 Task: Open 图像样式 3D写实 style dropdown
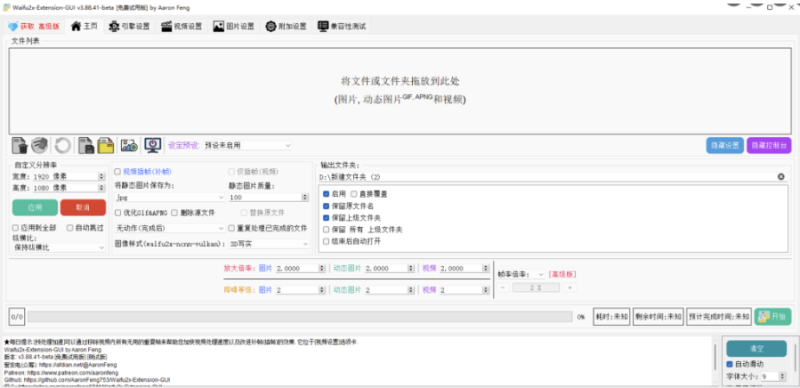[269, 244]
